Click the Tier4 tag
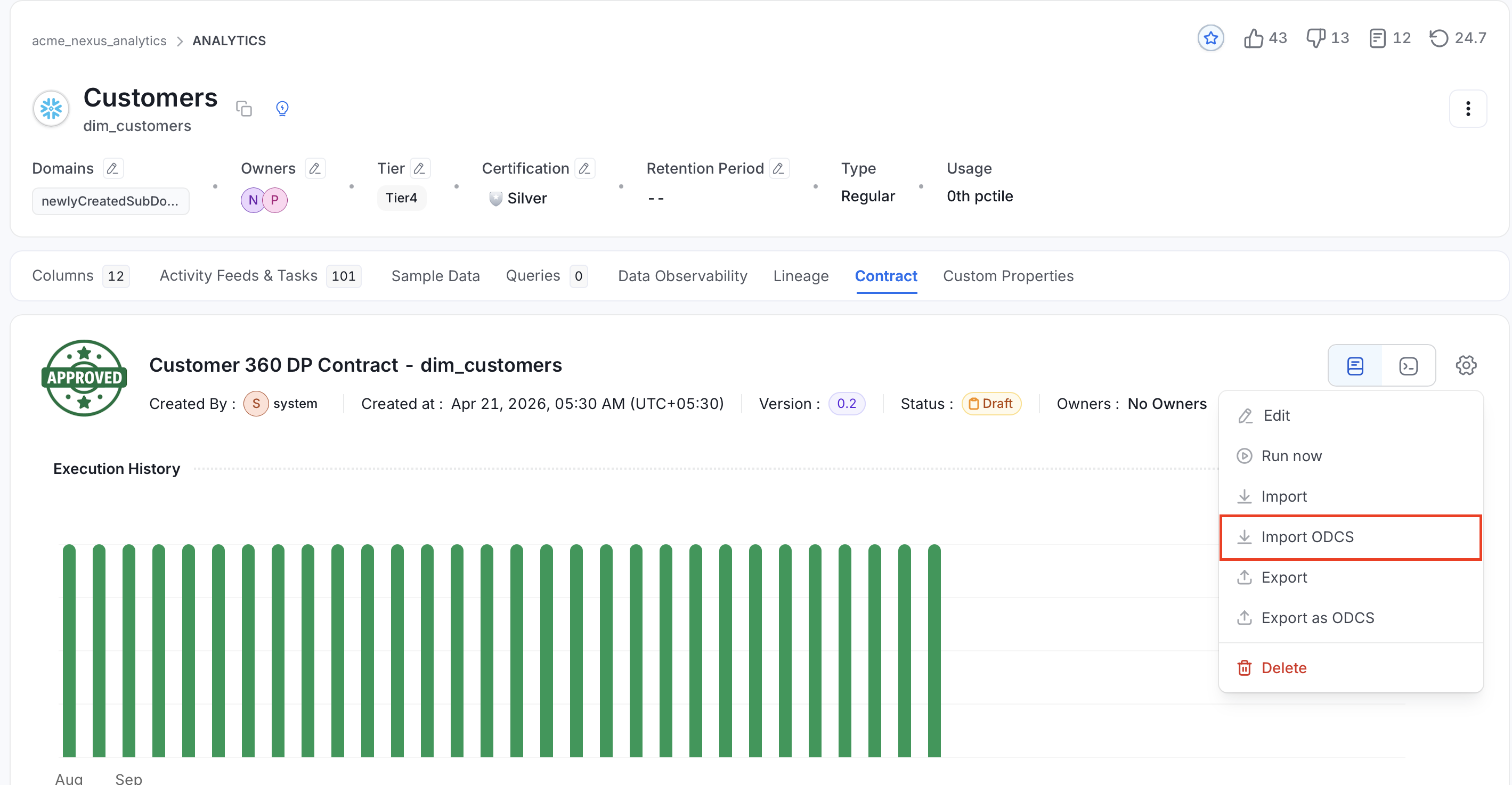1512x785 pixels. point(402,198)
